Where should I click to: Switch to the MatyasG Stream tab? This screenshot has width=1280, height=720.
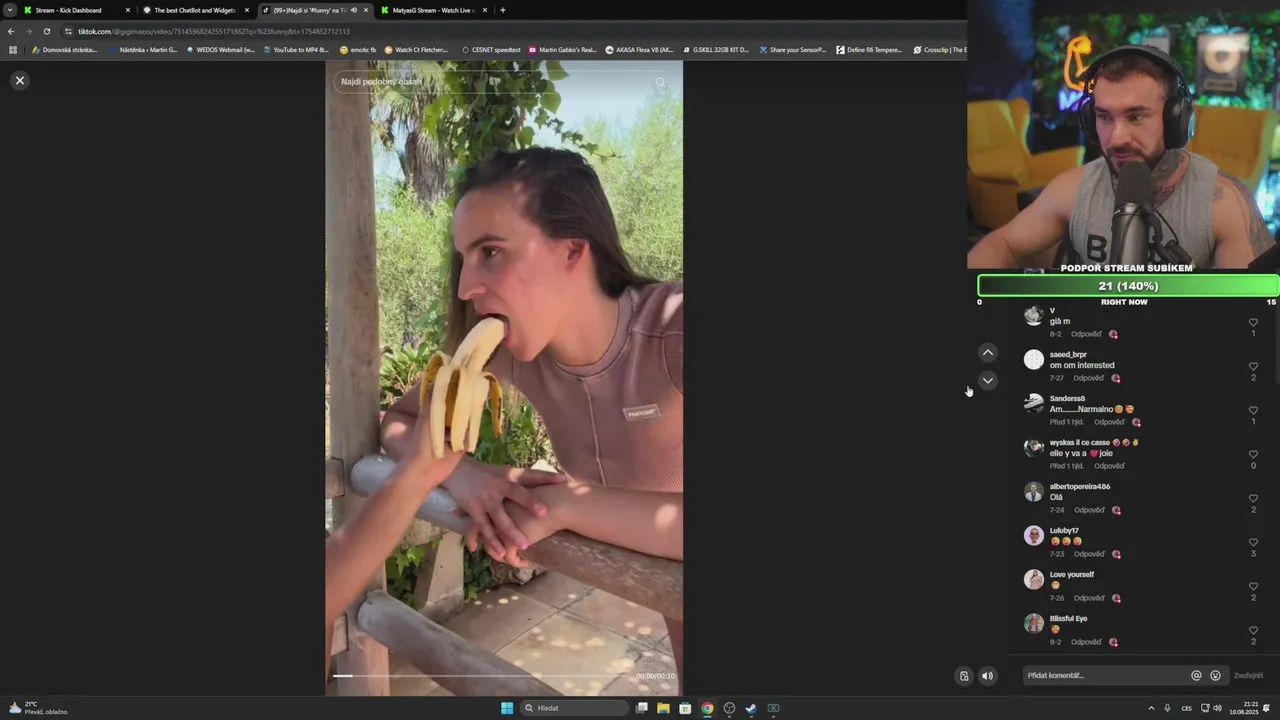click(434, 10)
